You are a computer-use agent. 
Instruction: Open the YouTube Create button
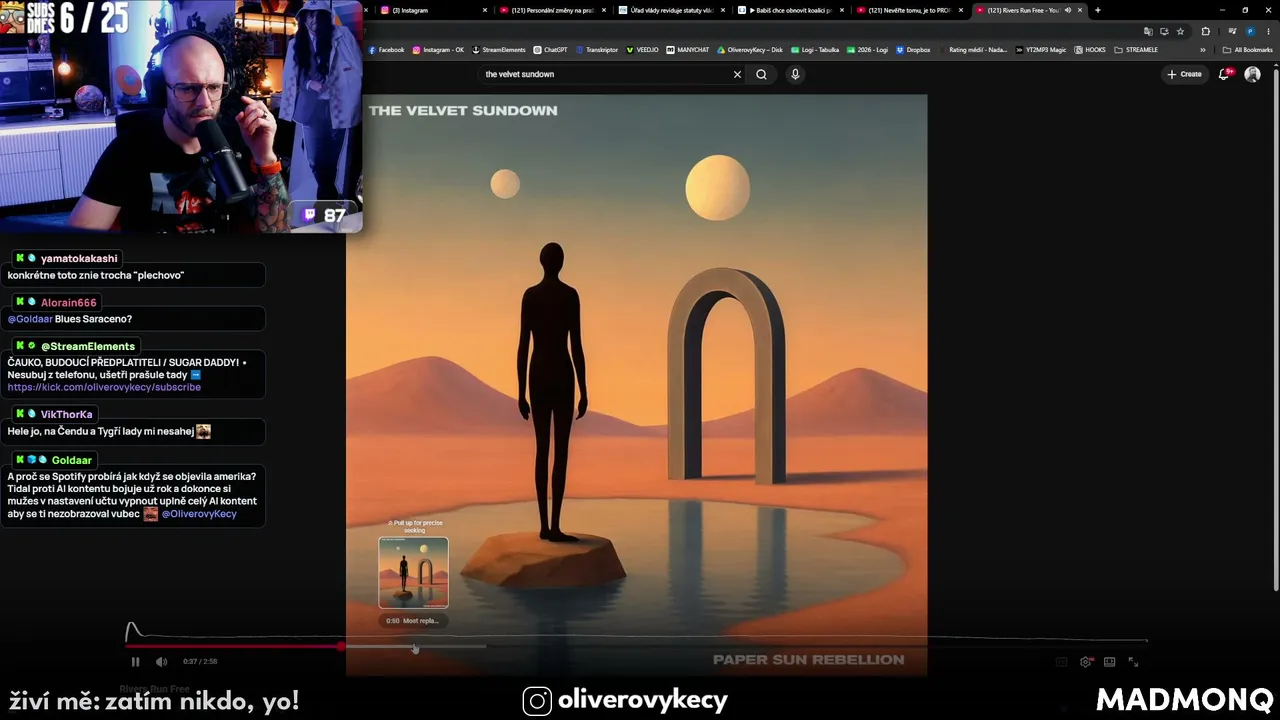pos(1185,74)
